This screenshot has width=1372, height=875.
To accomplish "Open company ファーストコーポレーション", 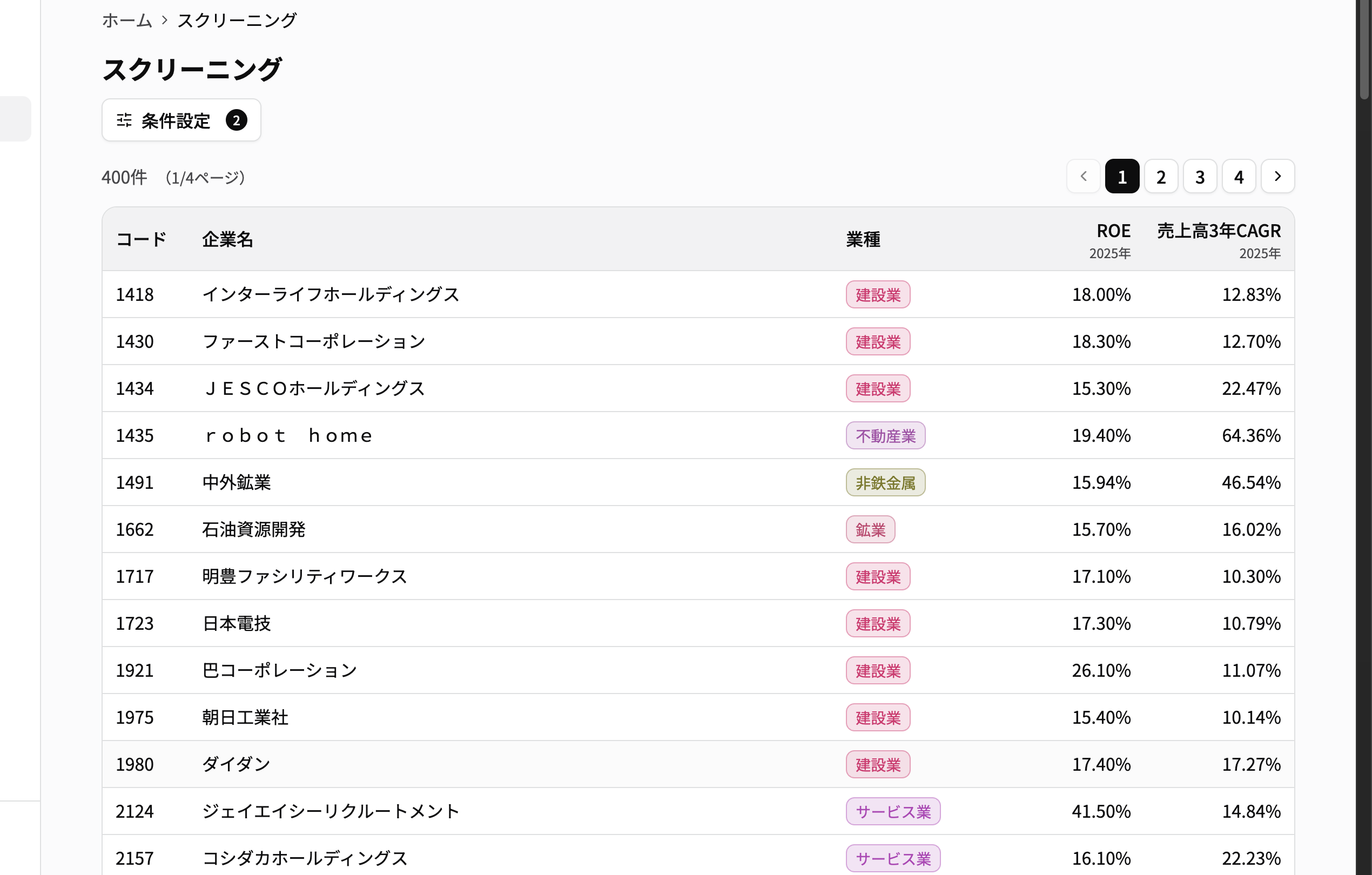I will coord(314,342).
